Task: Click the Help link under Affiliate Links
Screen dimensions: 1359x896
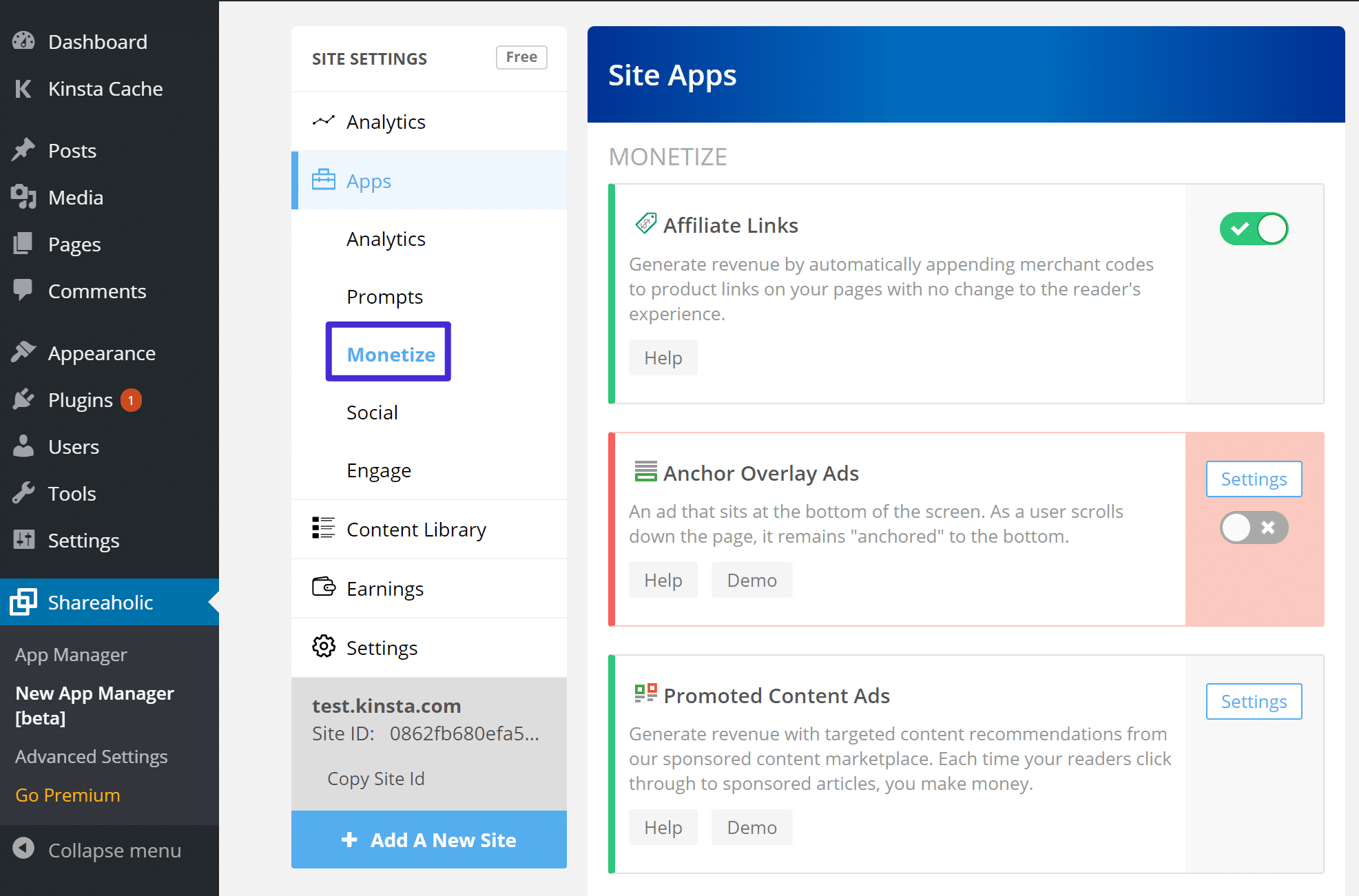Action: 663,357
